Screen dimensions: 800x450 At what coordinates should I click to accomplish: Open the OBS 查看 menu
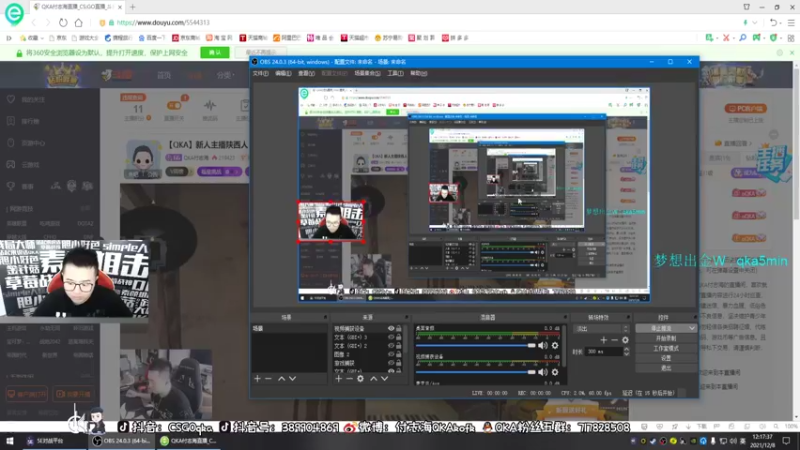point(306,73)
